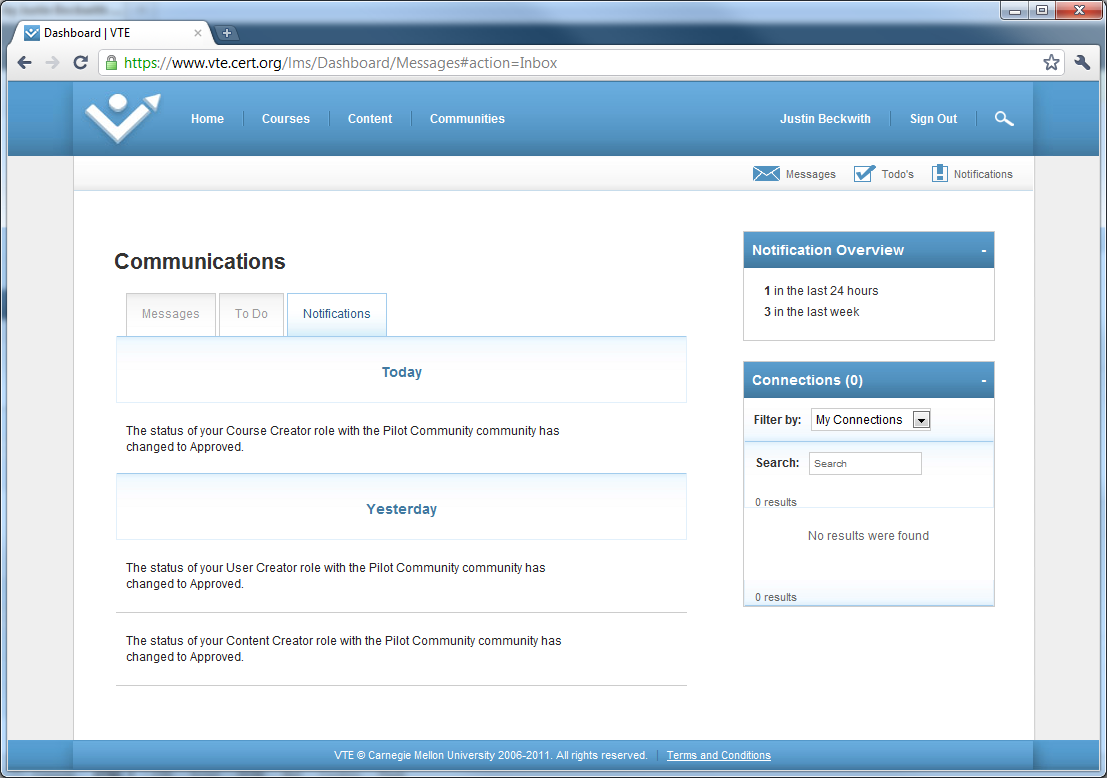1107x778 pixels.
Task: Click the green secure lock icon
Action: 111,63
